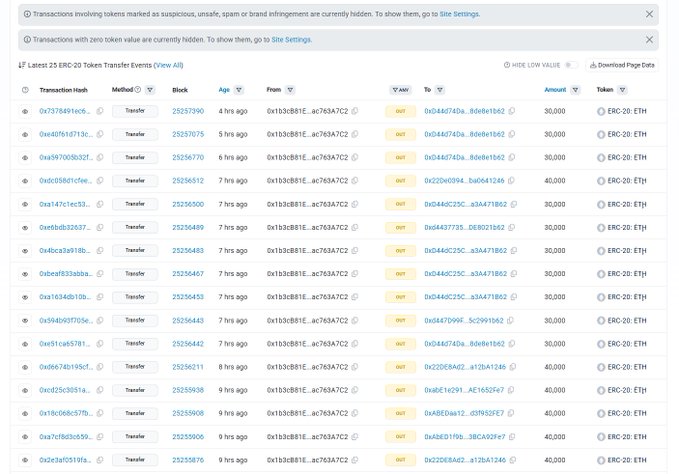679x474 pixels.
Task: Open the Token column filter
Action: (622, 90)
